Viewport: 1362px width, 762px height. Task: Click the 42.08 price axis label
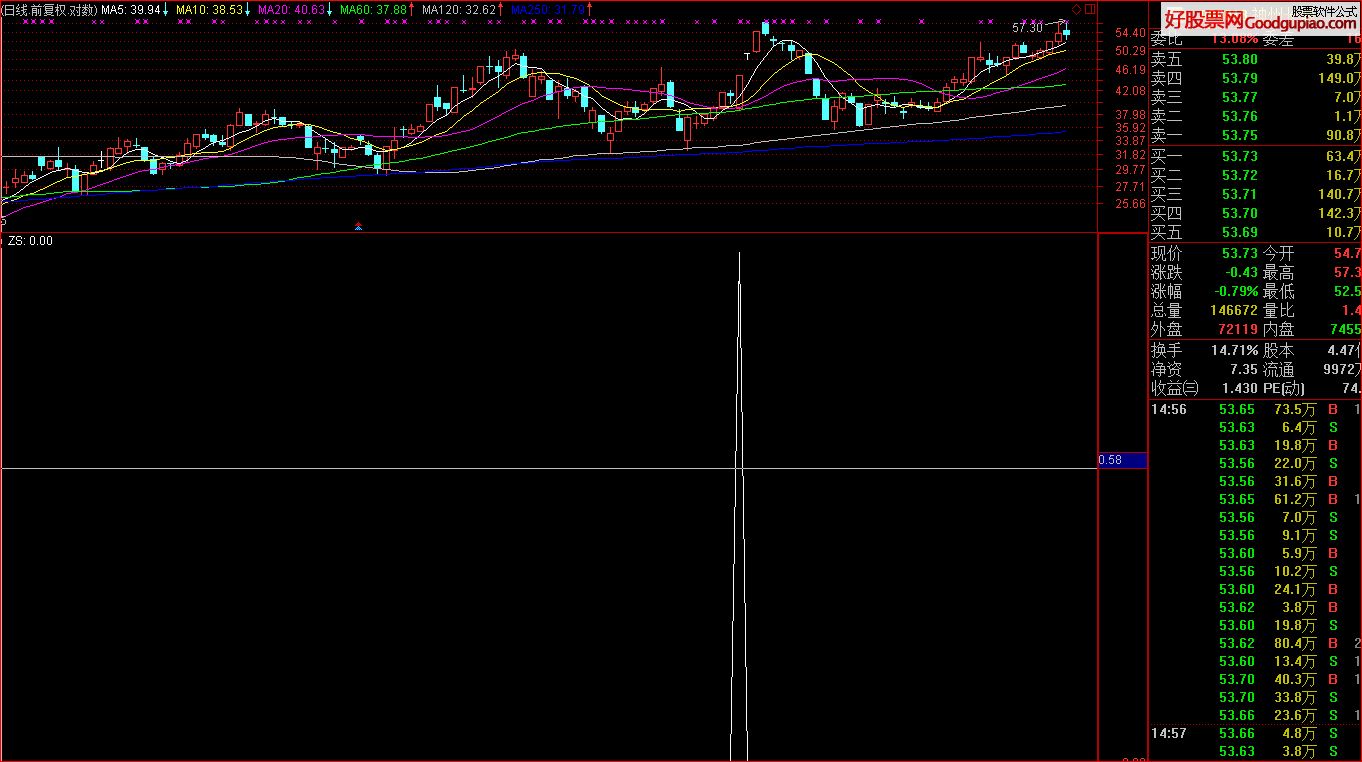pos(1131,91)
